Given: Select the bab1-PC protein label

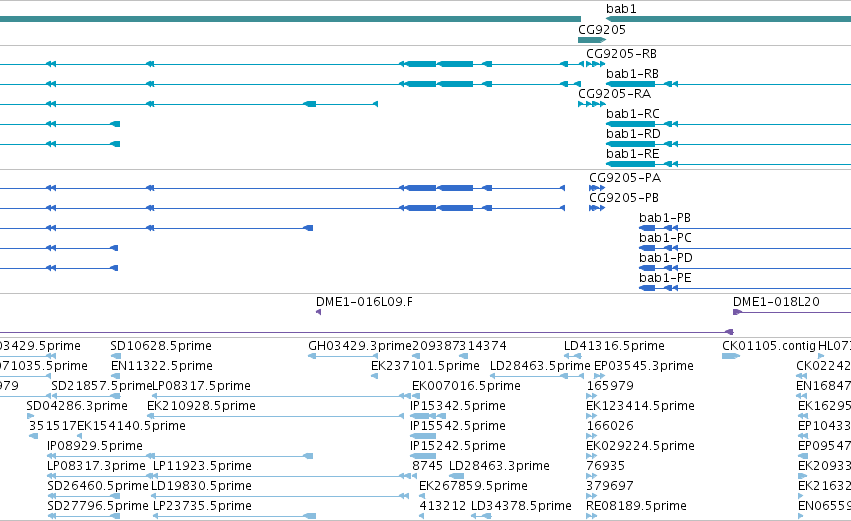Looking at the screenshot, I should [x=665, y=238].
